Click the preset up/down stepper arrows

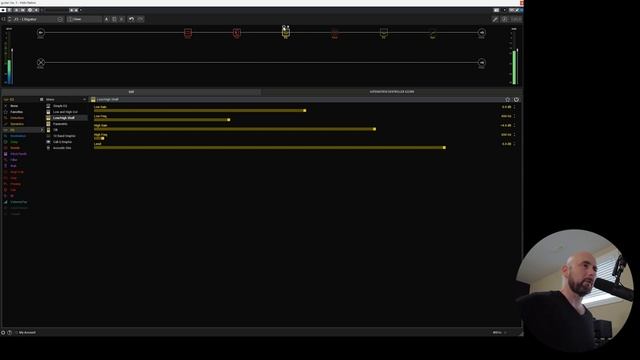pyautogui.click(x=9, y=19)
